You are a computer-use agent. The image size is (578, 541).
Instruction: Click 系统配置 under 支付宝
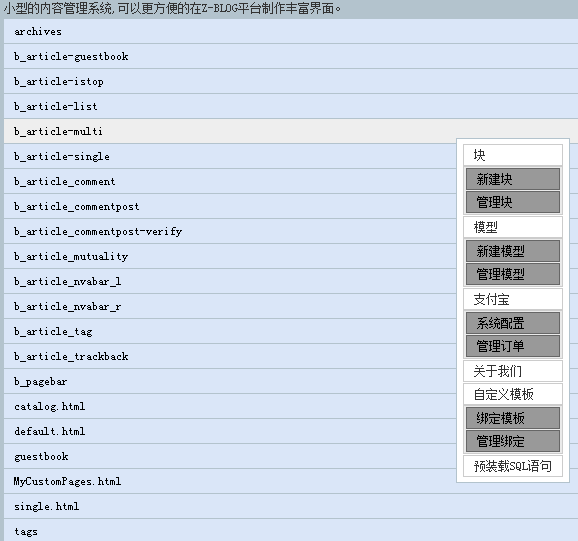pos(513,323)
